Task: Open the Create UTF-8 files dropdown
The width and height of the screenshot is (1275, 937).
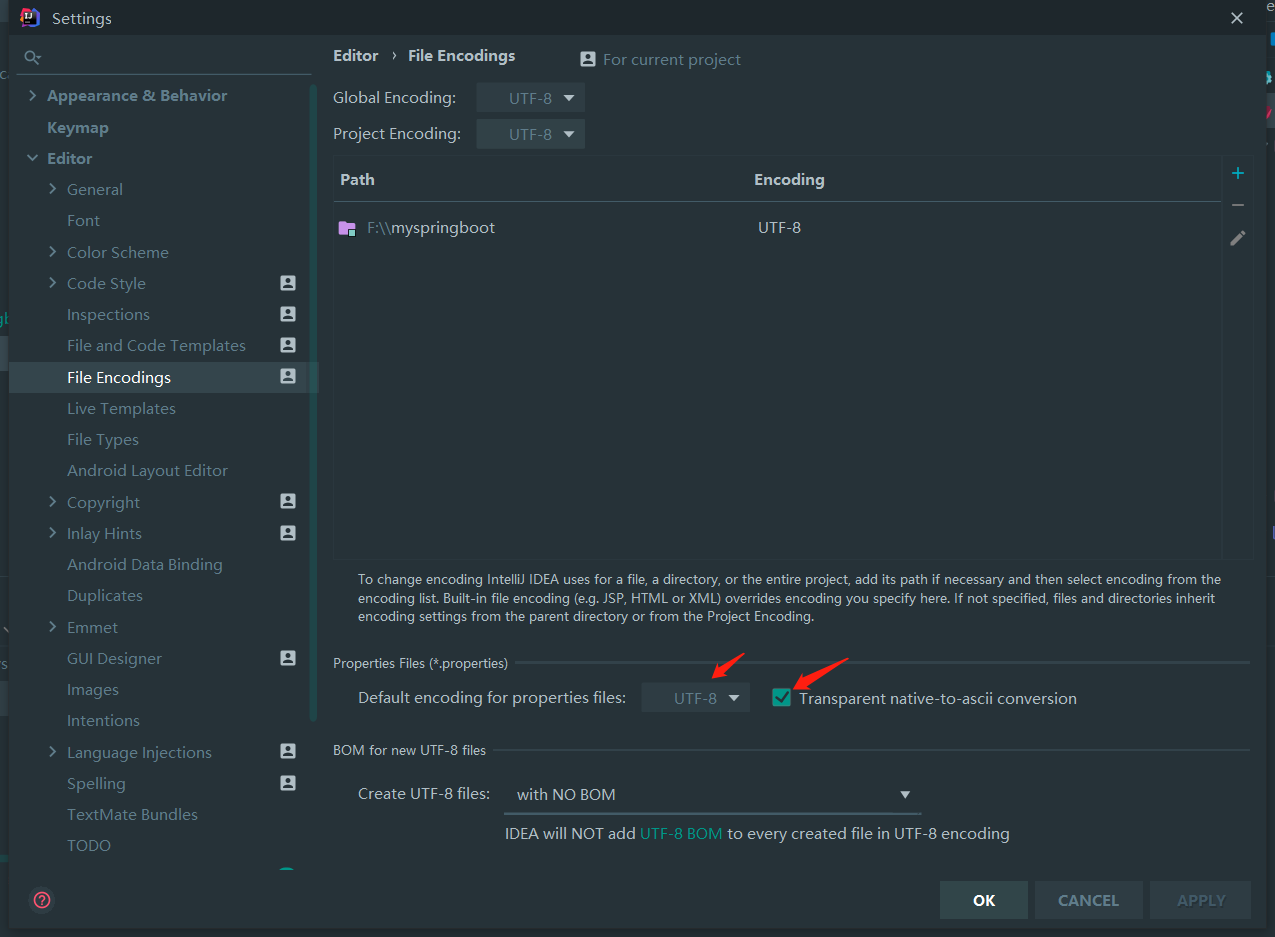Action: pos(712,793)
